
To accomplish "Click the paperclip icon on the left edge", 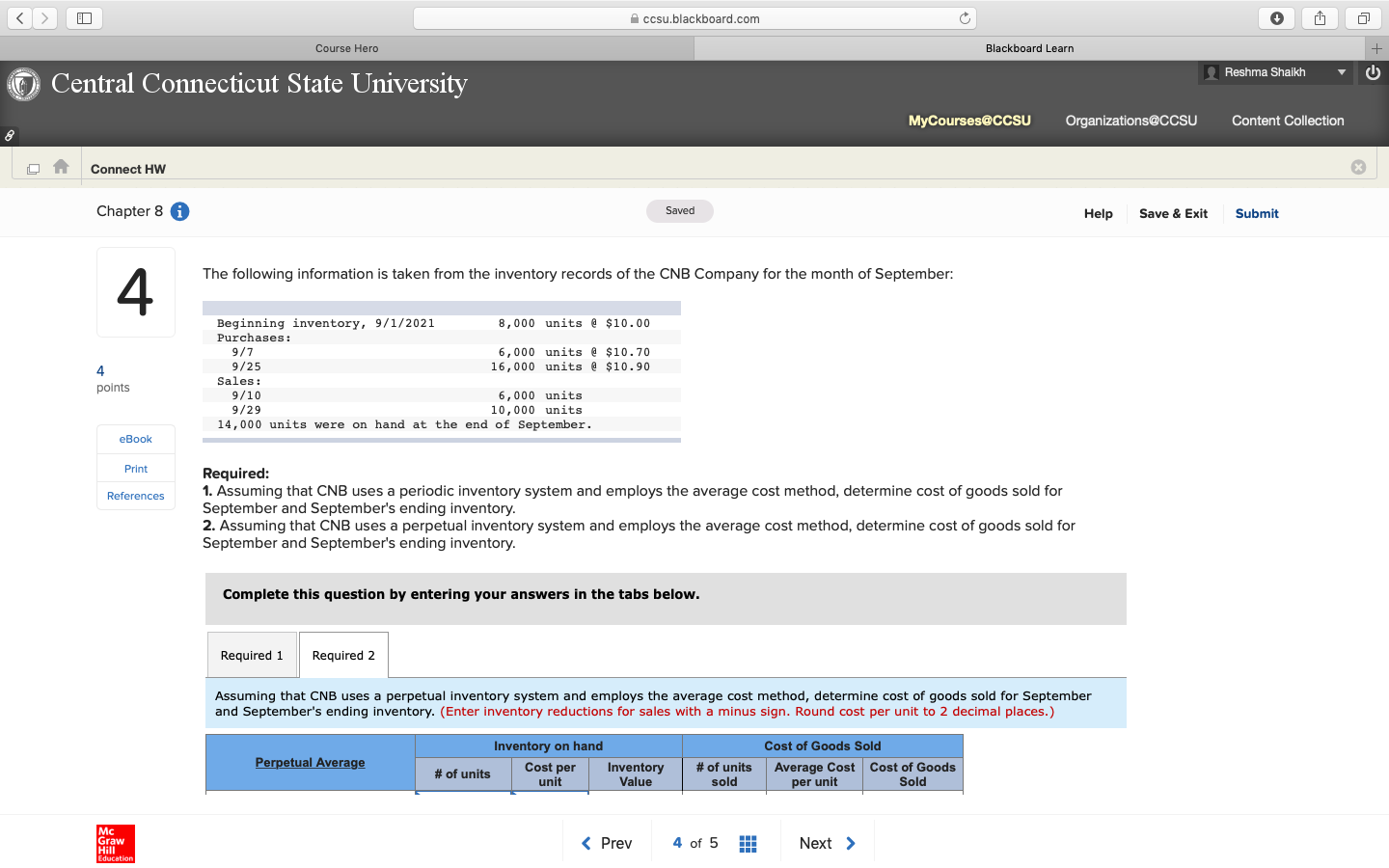I will (x=10, y=135).
